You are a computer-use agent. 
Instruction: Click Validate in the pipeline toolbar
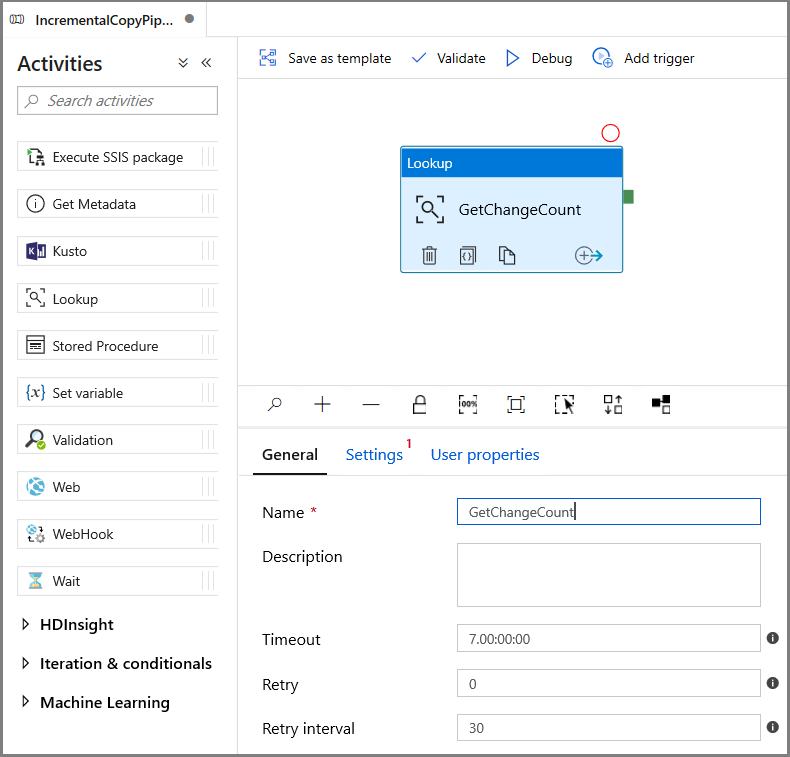[448, 58]
